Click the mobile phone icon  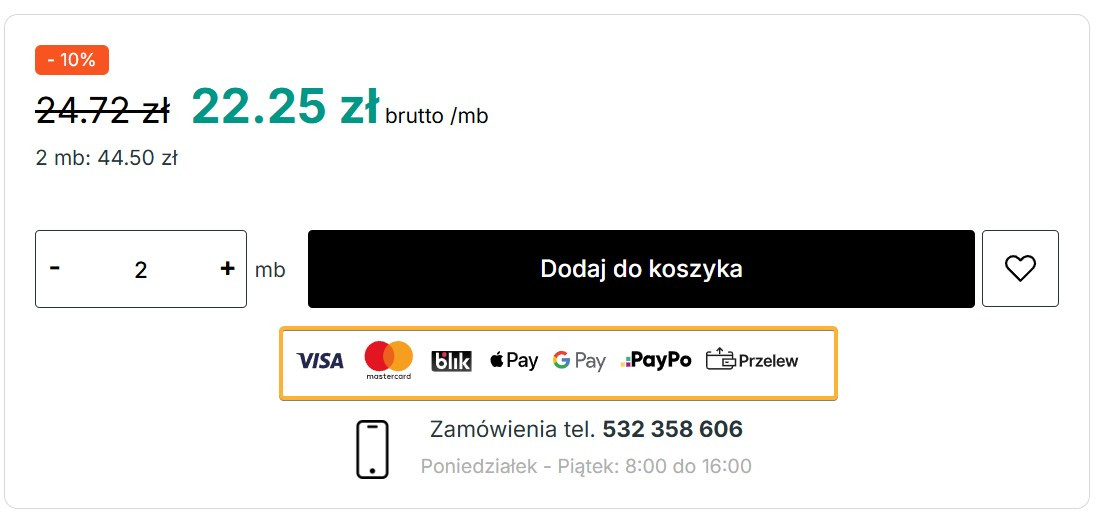(372, 449)
